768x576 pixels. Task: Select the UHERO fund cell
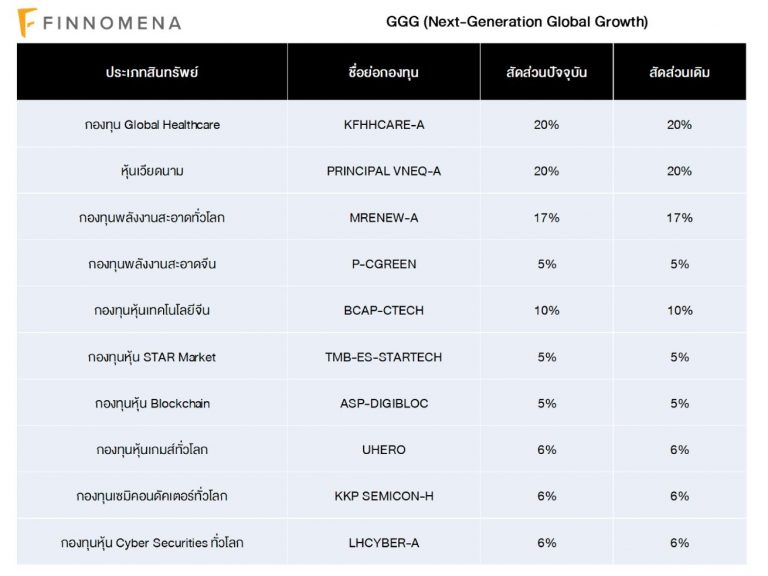coord(383,450)
